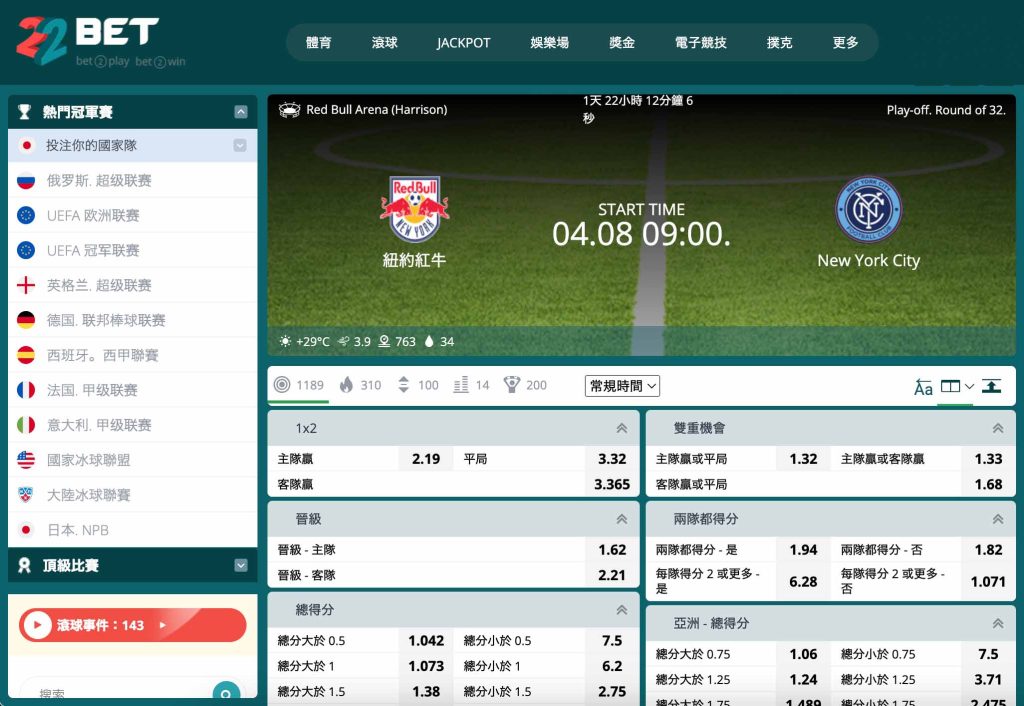1024x706 pixels.
Task: Click the play icon in live events button
Action: pos(37,625)
